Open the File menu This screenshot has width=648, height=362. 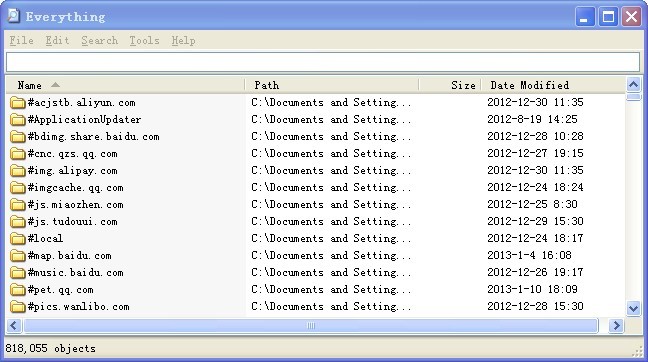[x=21, y=40]
